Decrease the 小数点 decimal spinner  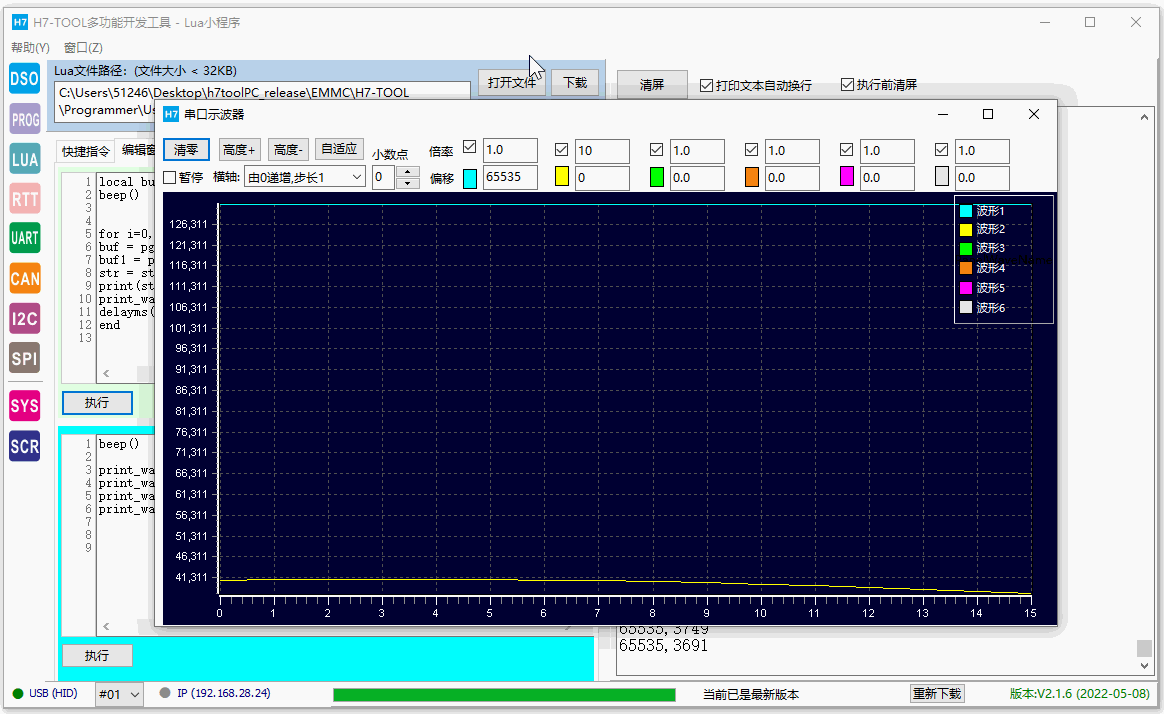tap(408, 183)
